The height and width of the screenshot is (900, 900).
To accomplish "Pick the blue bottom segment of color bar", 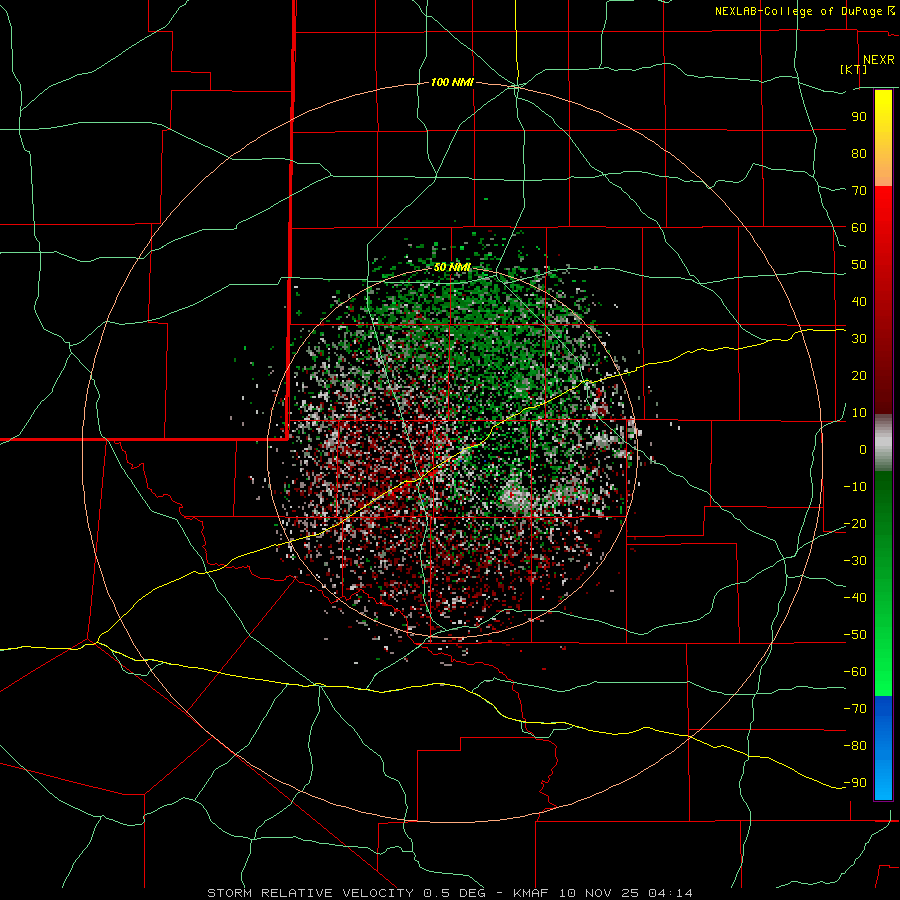I will (x=883, y=748).
